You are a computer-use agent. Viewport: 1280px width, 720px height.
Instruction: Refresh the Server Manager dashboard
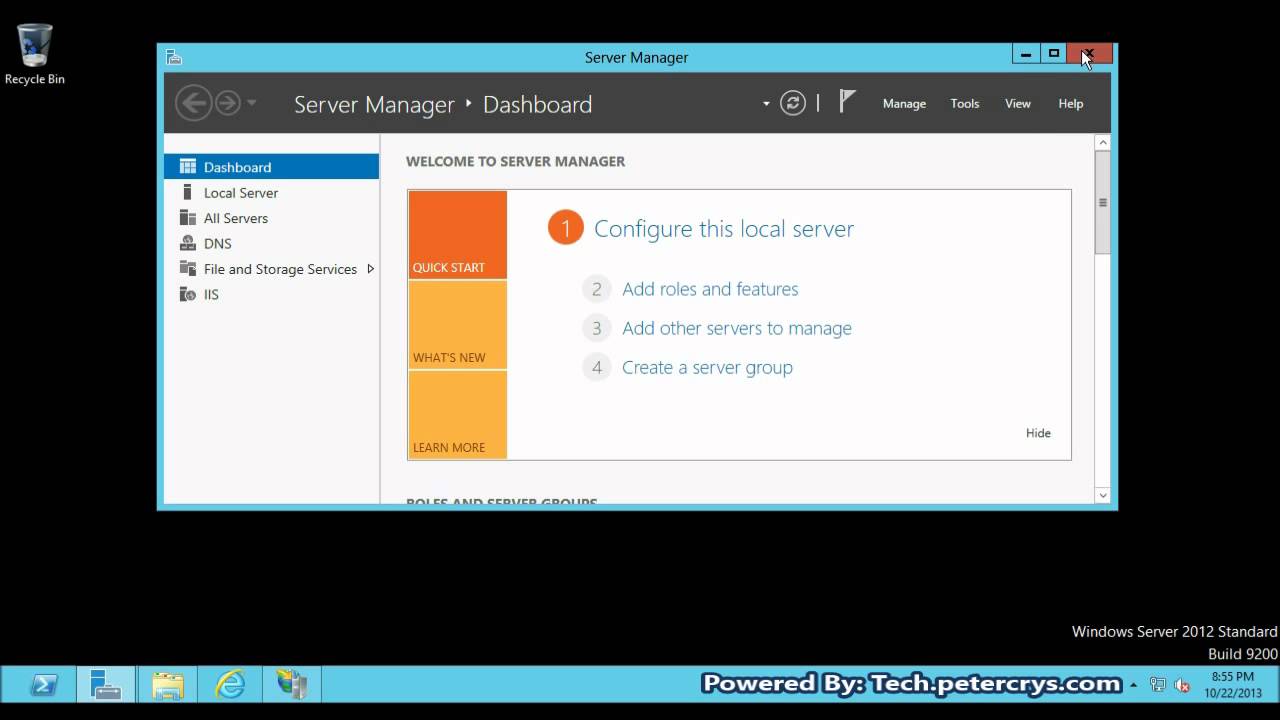click(x=793, y=103)
